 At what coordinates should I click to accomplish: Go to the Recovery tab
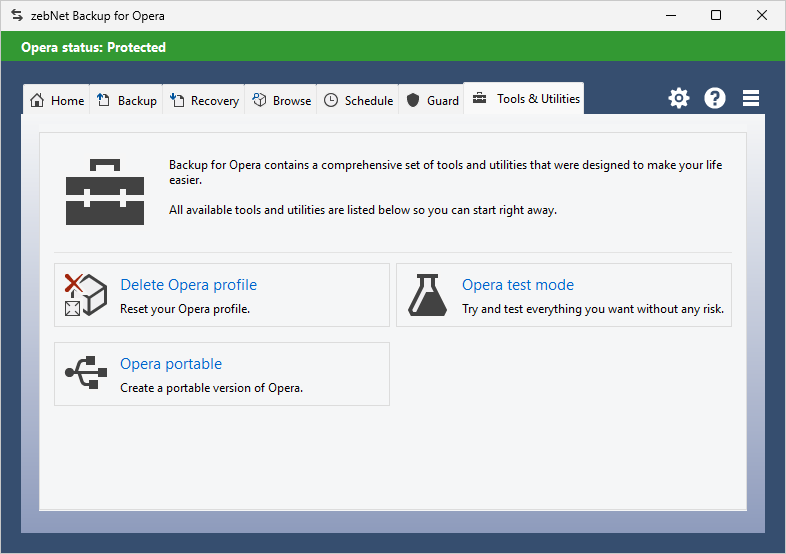tap(204, 100)
